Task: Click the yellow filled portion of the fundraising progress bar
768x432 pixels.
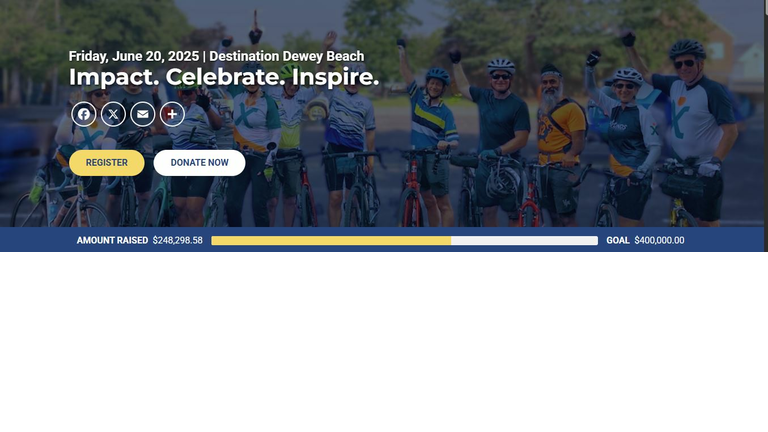Action: coord(331,240)
